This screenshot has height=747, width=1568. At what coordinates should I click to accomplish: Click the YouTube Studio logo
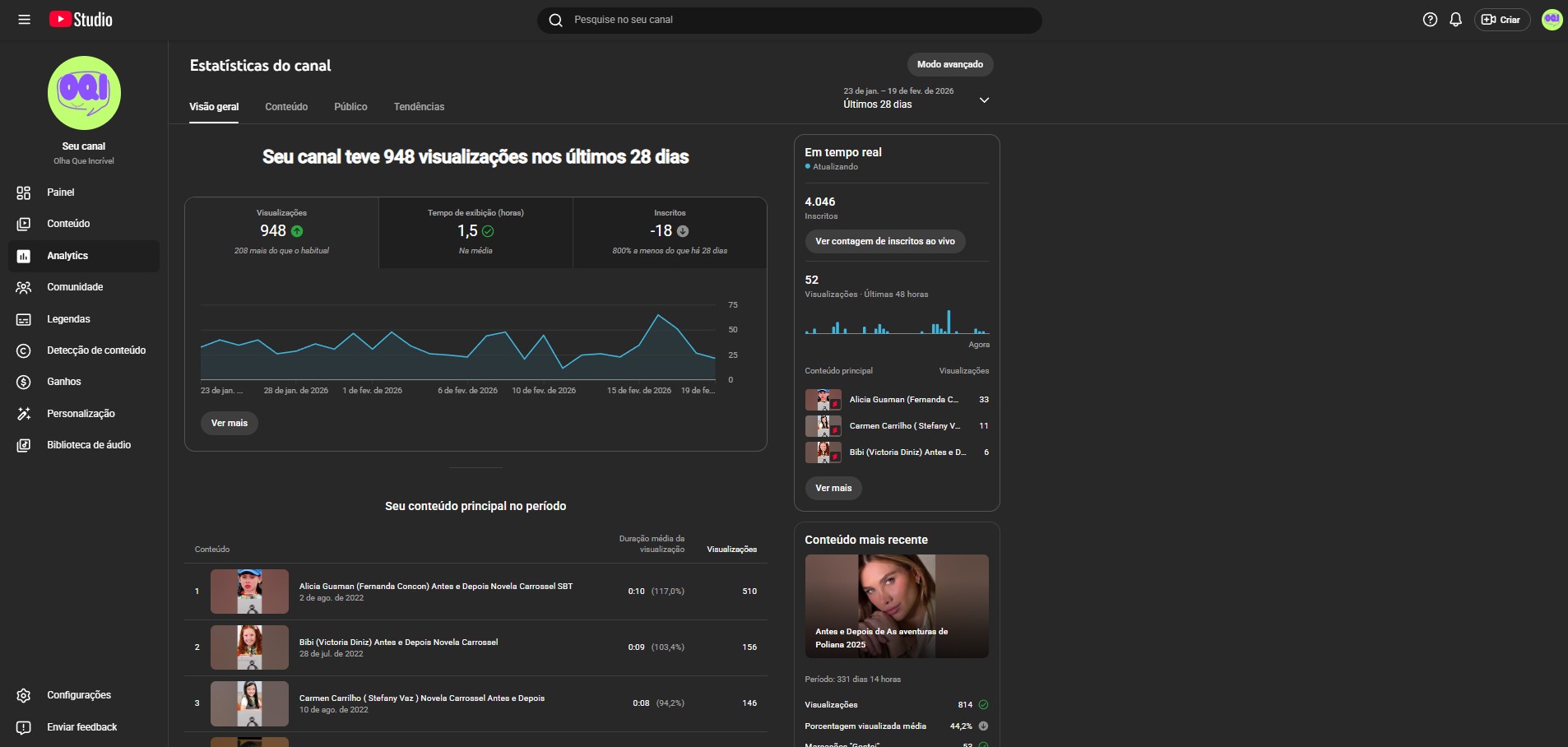click(81, 20)
